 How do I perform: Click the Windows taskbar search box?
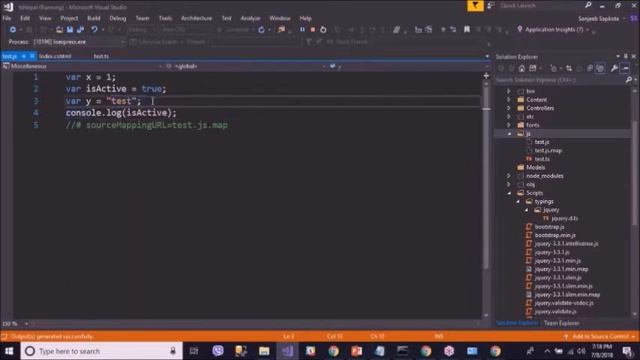102,351
